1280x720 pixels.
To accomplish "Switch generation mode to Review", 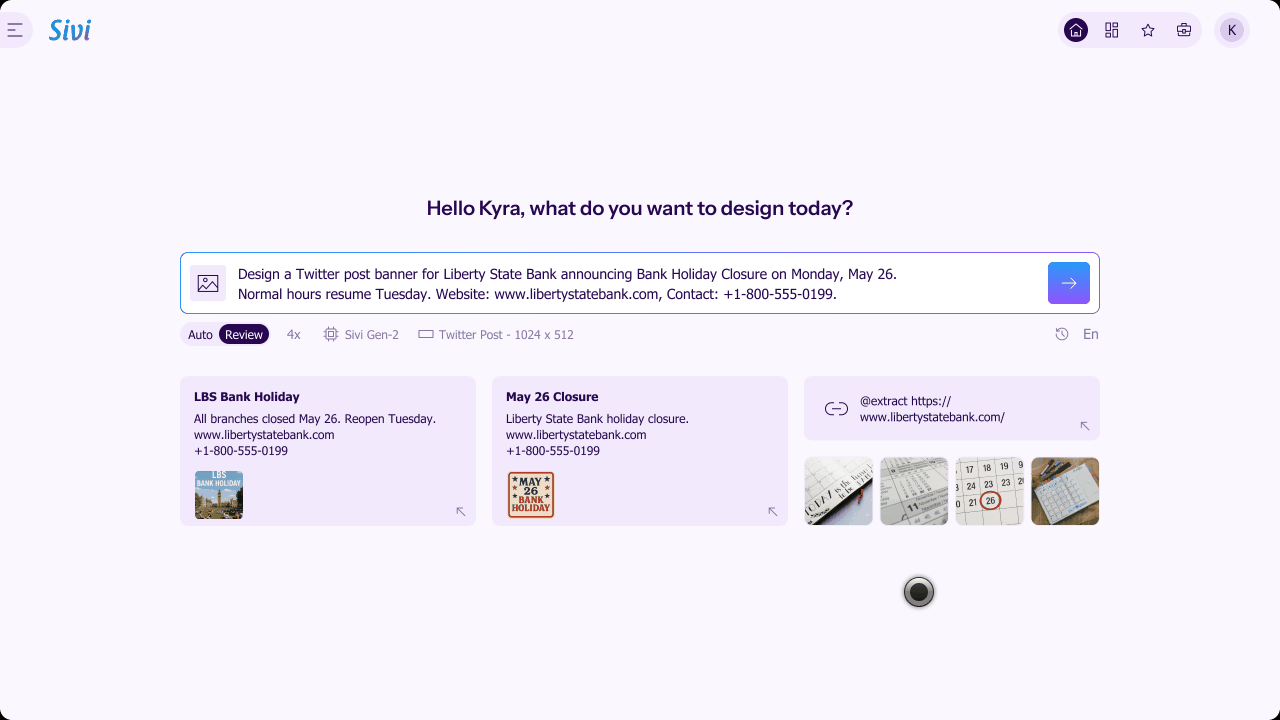I will [244, 335].
